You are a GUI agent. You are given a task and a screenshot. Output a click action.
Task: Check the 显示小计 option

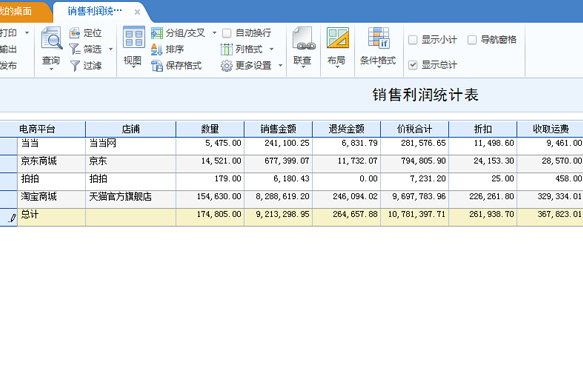pyautogui.click(x=413, y=40)
